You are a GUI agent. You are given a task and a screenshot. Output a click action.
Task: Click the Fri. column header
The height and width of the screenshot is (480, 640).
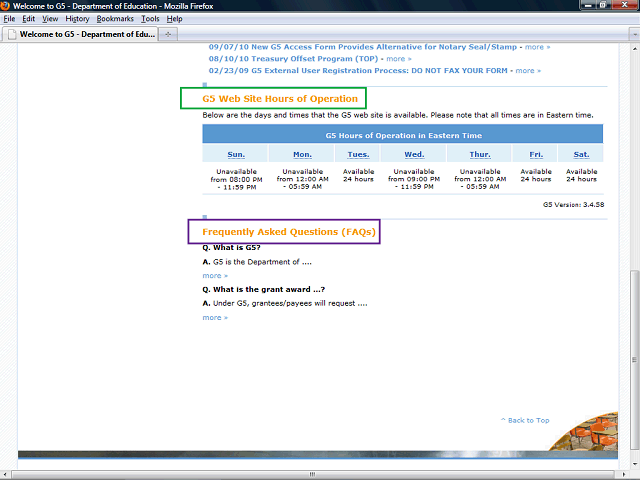(536, 154)
